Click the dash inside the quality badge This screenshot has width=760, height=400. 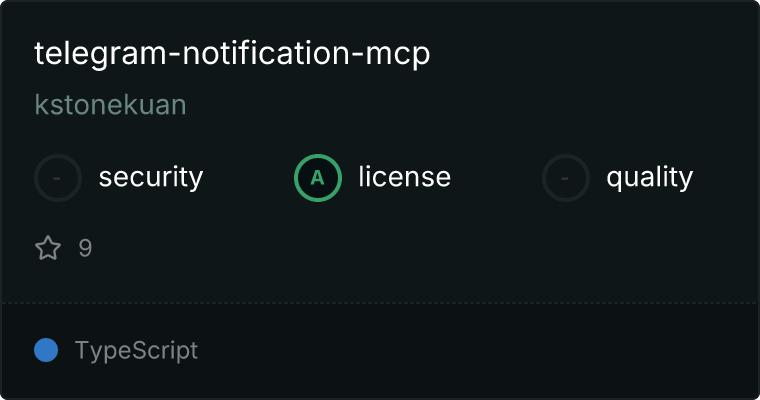pos(565,178)
